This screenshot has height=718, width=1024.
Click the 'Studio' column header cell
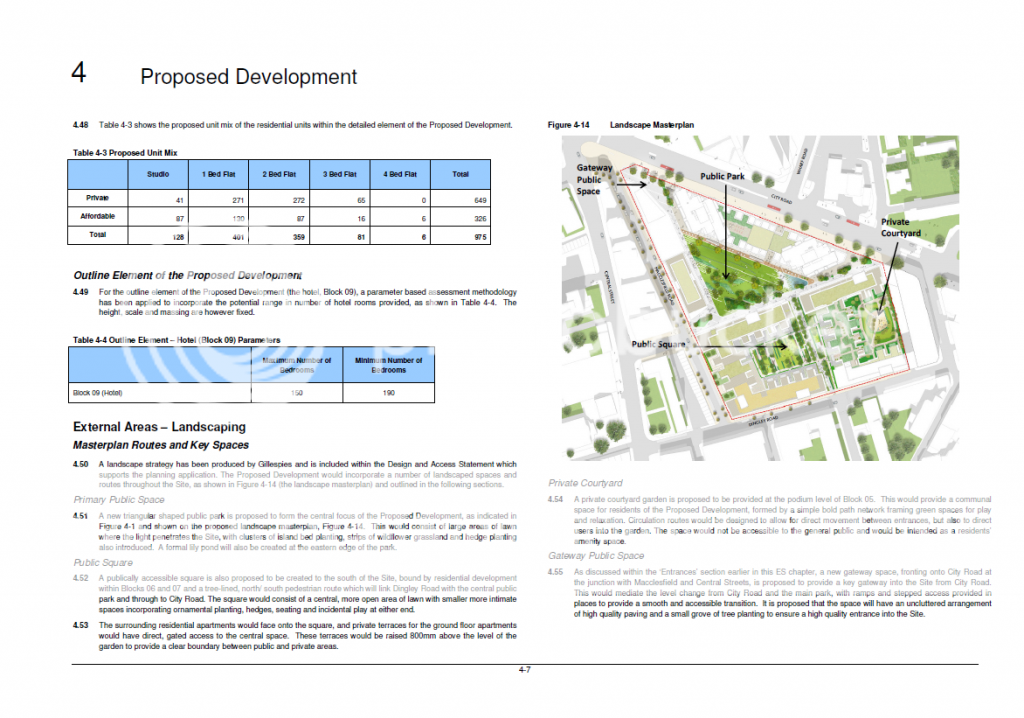[x=157, y=174]
